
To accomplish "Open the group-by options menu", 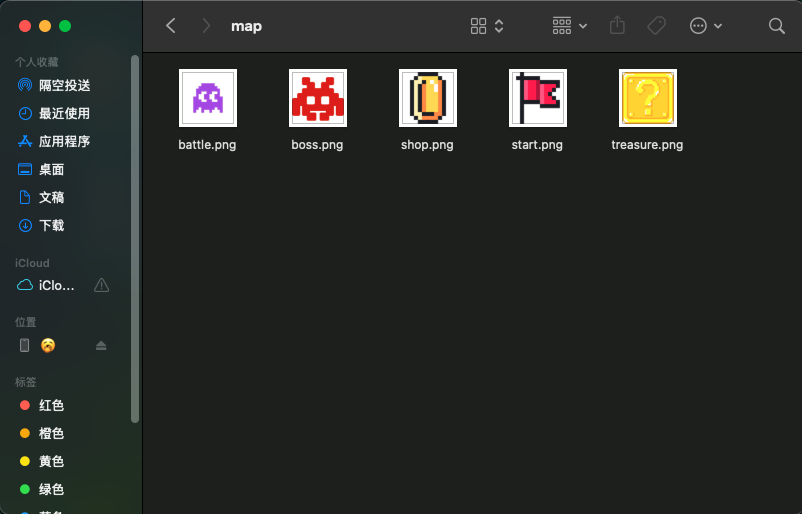I will pos(569,26).
